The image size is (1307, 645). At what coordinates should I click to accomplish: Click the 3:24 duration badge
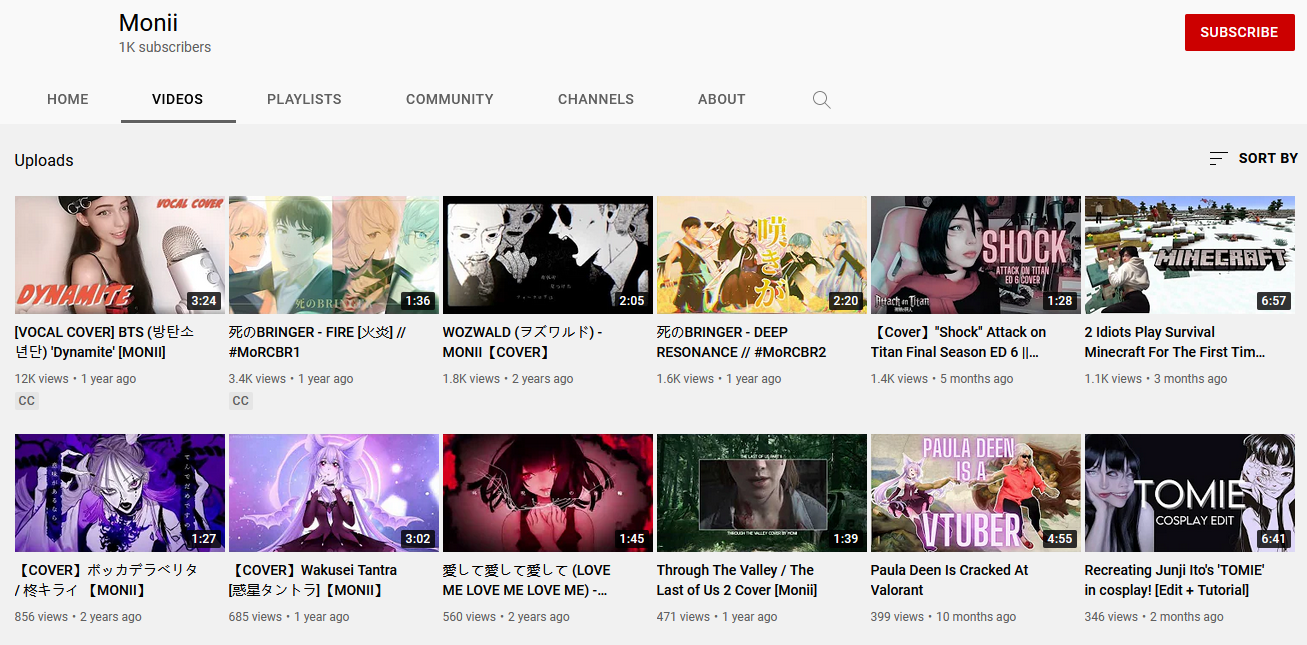[203, 301]
